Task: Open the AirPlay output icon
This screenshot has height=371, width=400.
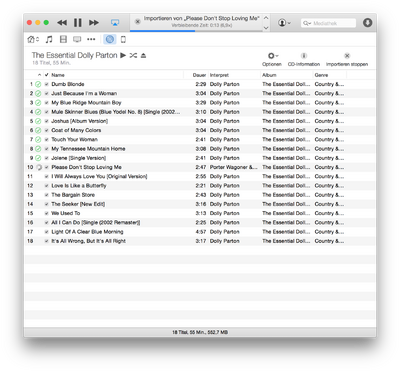Action: (115, 23)
